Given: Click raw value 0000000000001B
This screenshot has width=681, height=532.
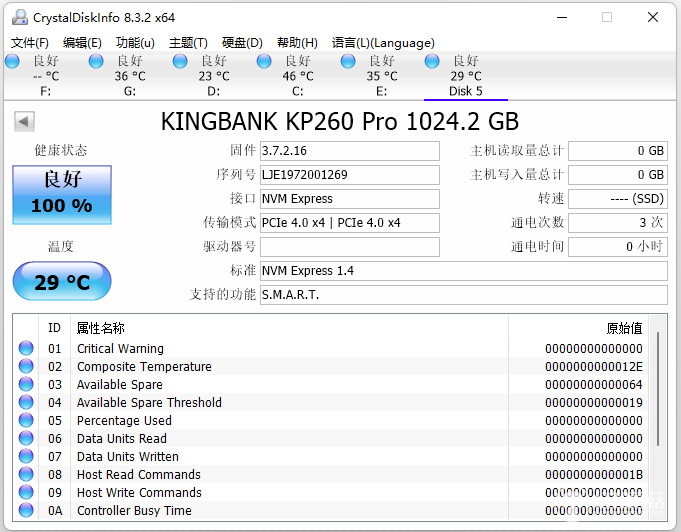Looking at the screenshot, I should tap(594, 475).
